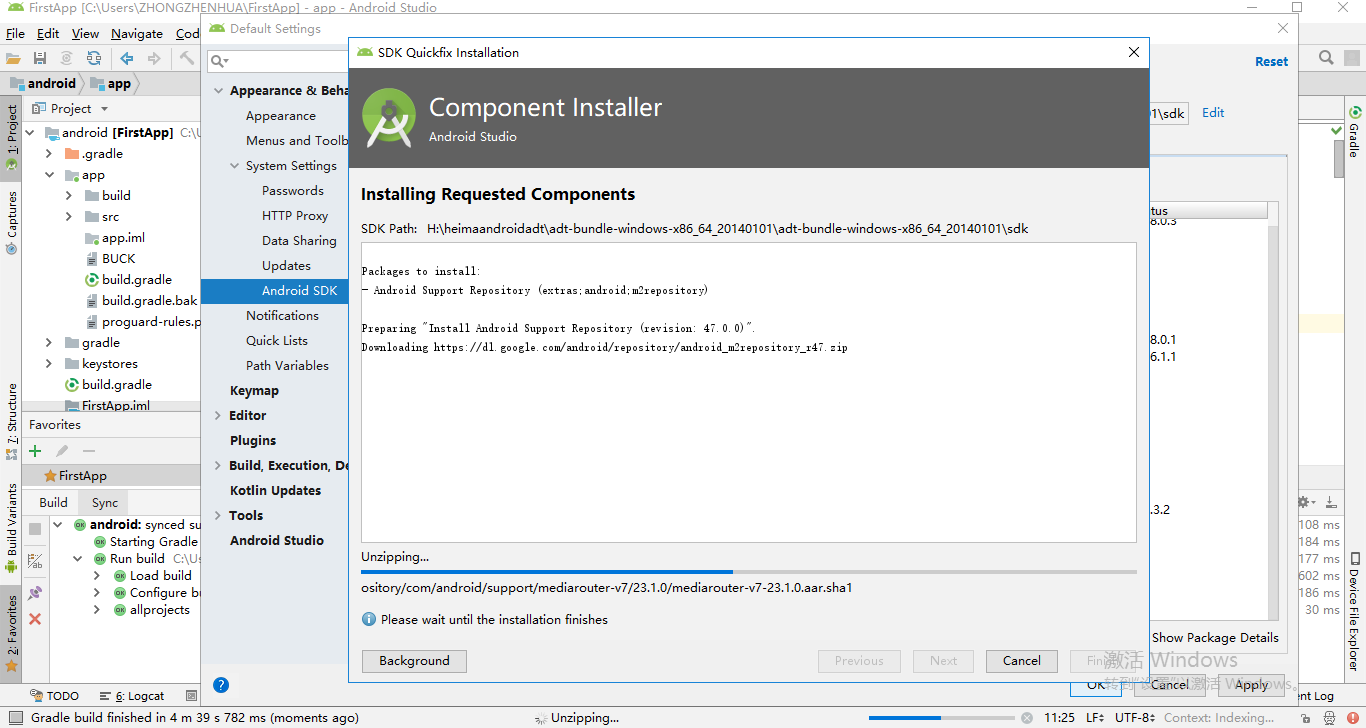Open the UTF-8 encoding selector

coord(1135,718)
